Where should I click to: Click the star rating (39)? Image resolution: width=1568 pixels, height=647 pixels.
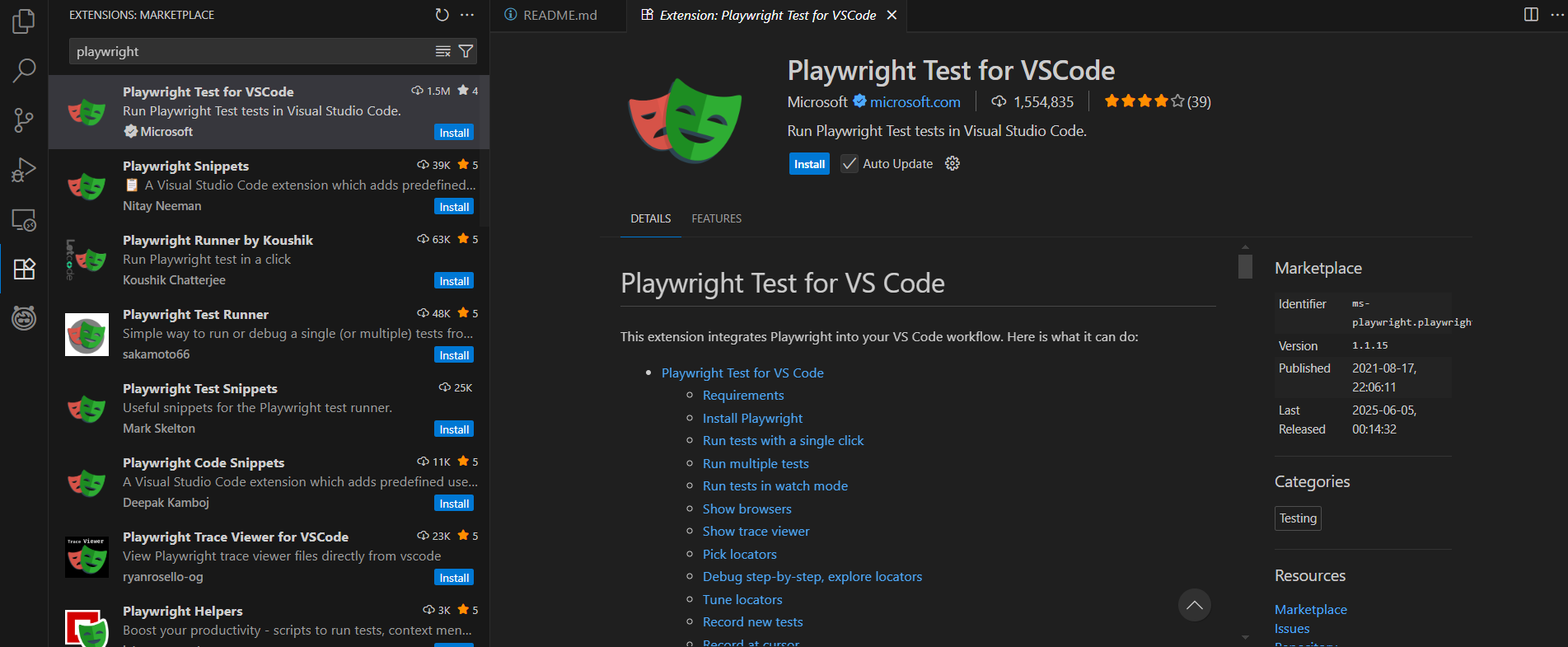pos(1158,101)
